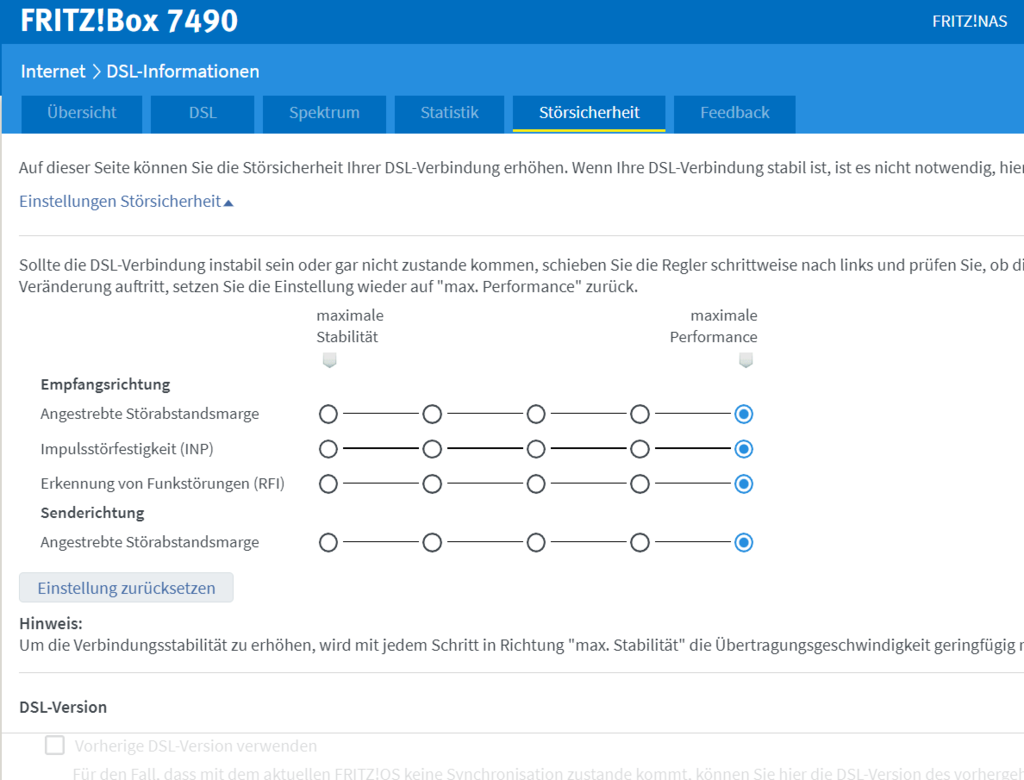Set Funkstörungen (RFI) to maximum stability

[328, 484]
